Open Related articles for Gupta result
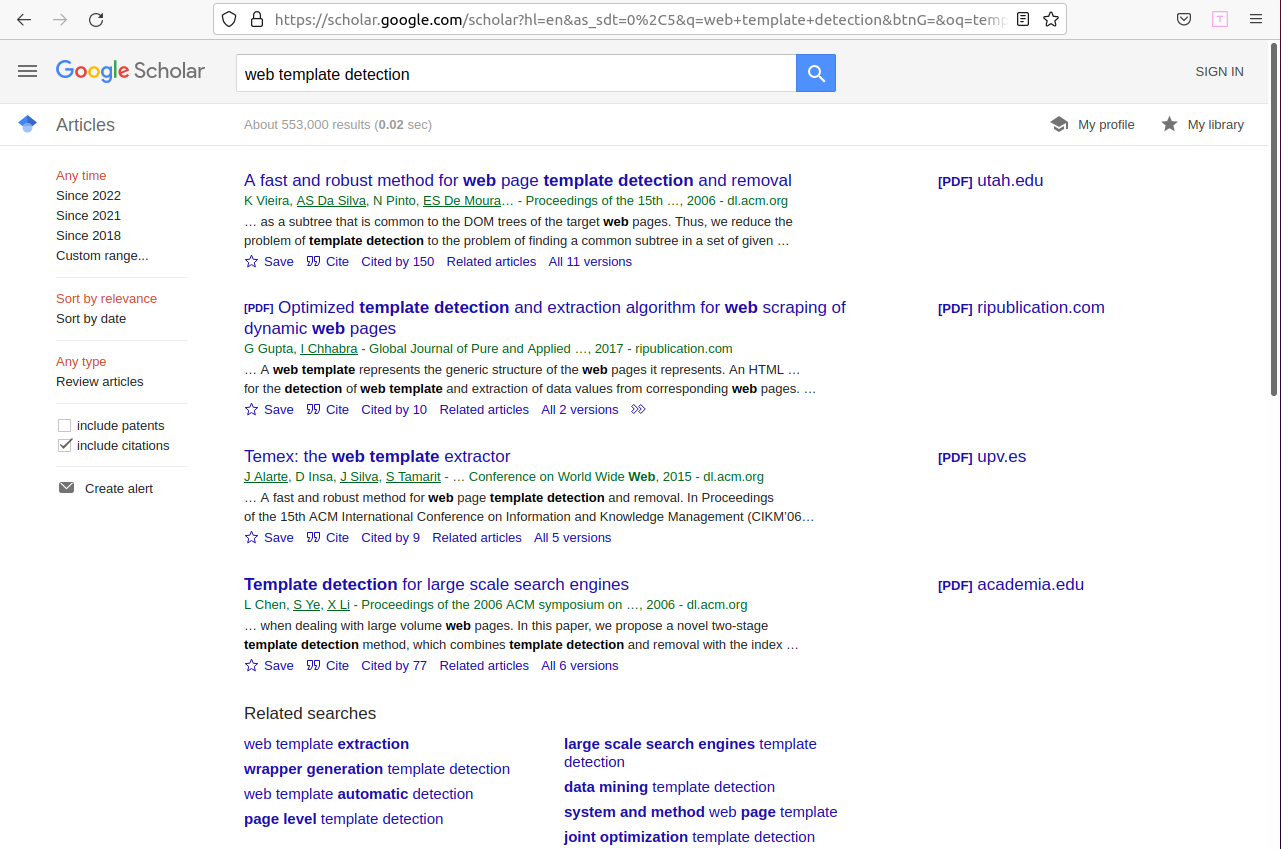This screenshot has width=1281, height=849. [484, 410]
